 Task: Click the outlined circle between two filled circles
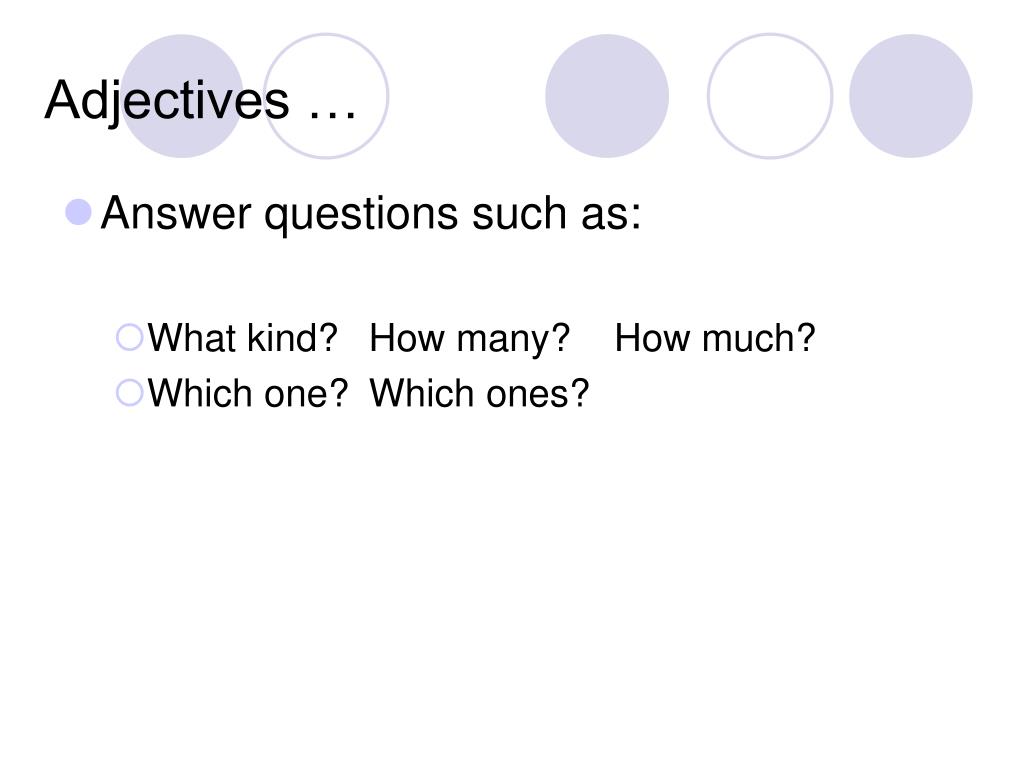pos(770,96)
